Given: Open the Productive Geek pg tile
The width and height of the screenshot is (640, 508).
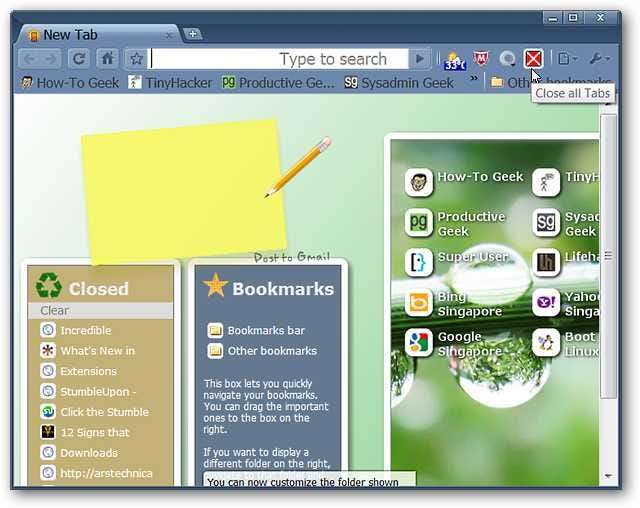Looking at the screenshot, I should (x=418, y=222).
